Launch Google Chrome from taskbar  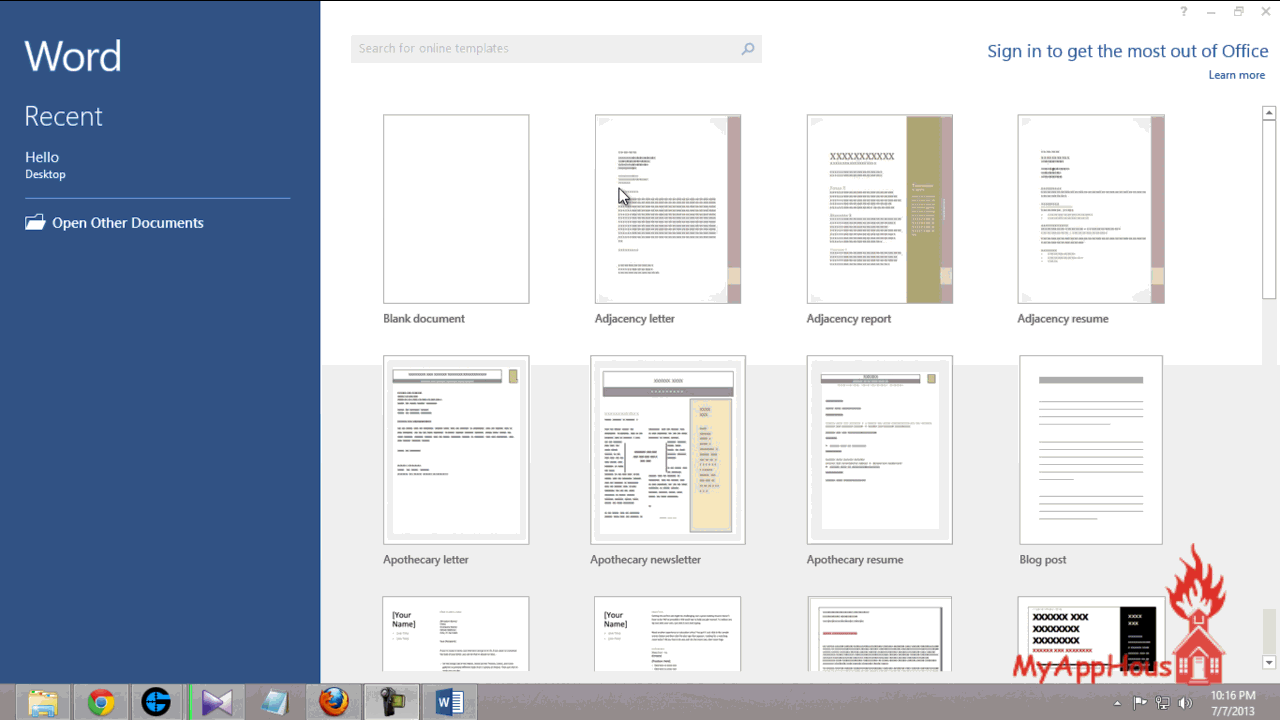coord(100,703)
